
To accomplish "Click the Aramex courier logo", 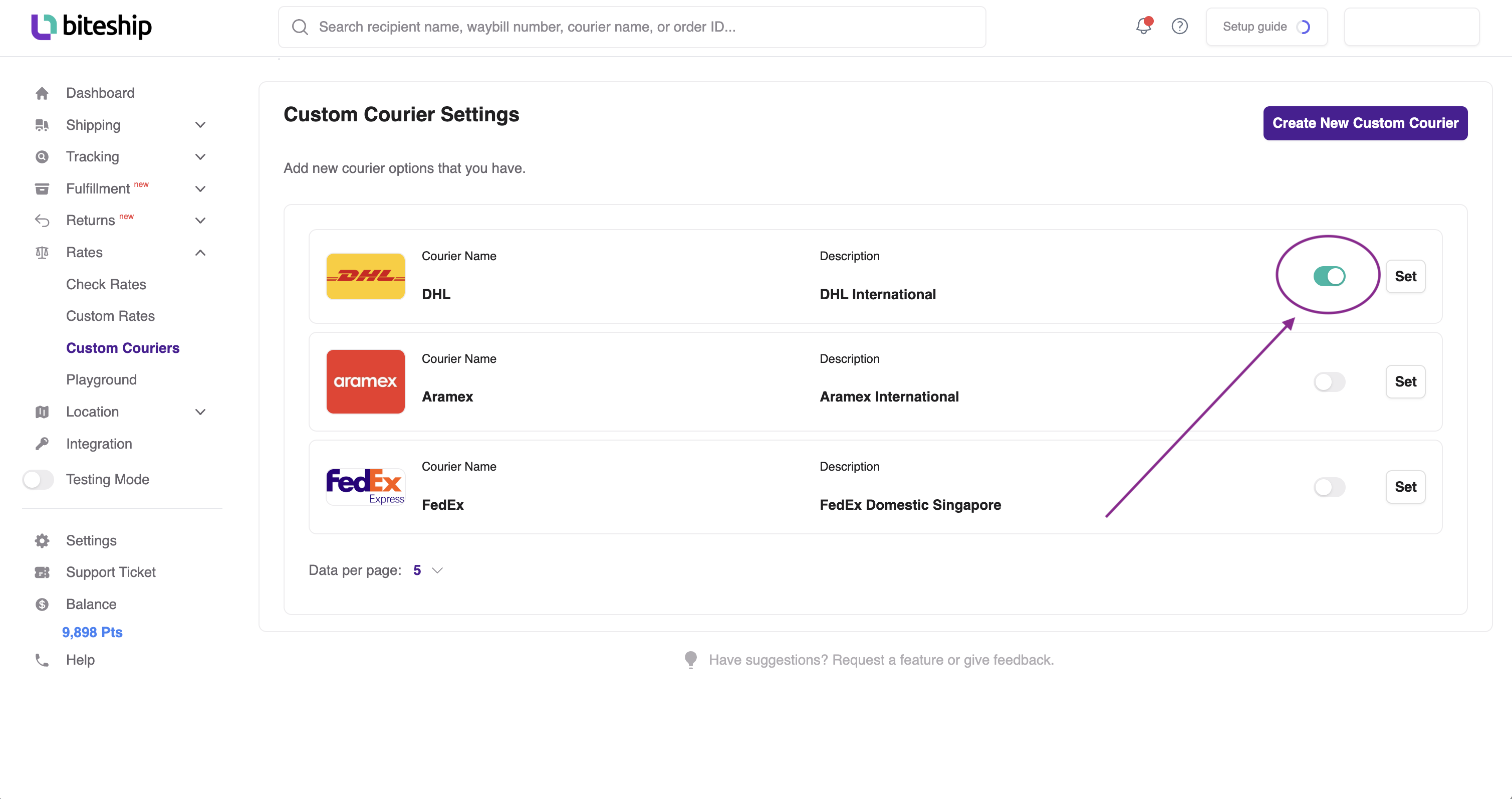I will pos(365,381).
